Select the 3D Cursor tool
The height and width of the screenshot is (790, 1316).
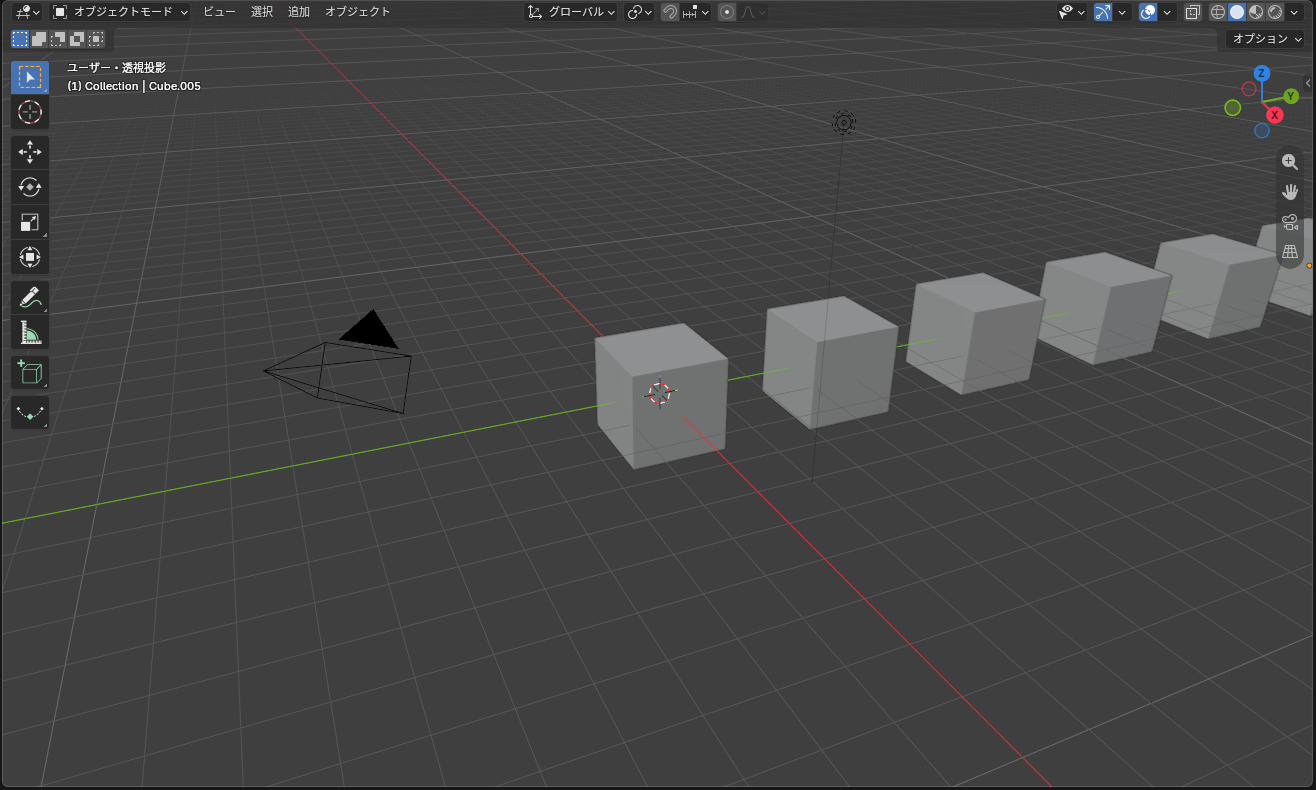coord(30,112)
